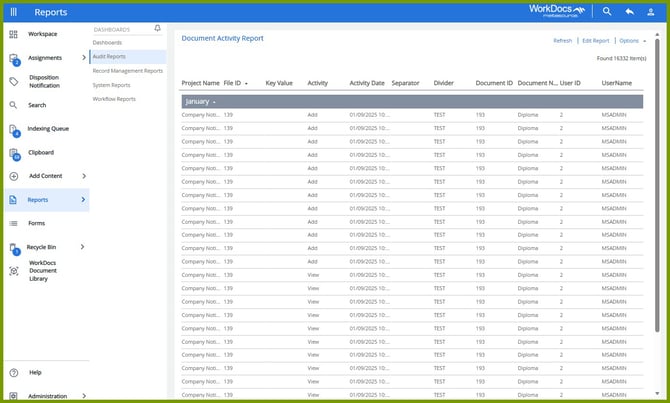This screenshot has height=403, width=670.
Task: Click the Clipboard icon
Action: (14, 154)
